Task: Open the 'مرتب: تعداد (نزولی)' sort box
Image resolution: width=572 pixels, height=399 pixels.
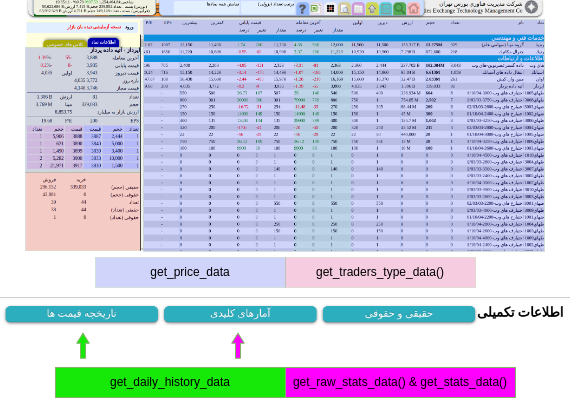Action: [268, 8]
